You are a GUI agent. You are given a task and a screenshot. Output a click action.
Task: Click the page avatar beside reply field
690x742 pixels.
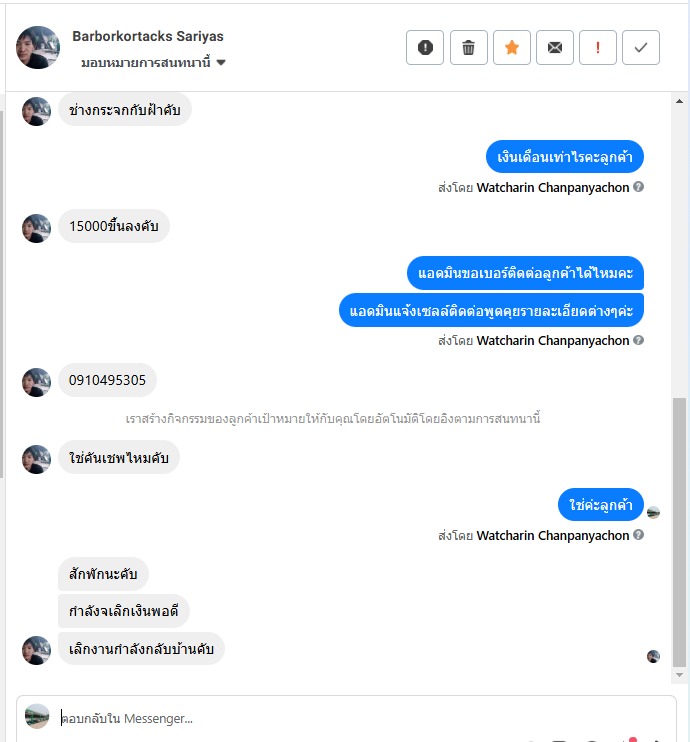37,716
